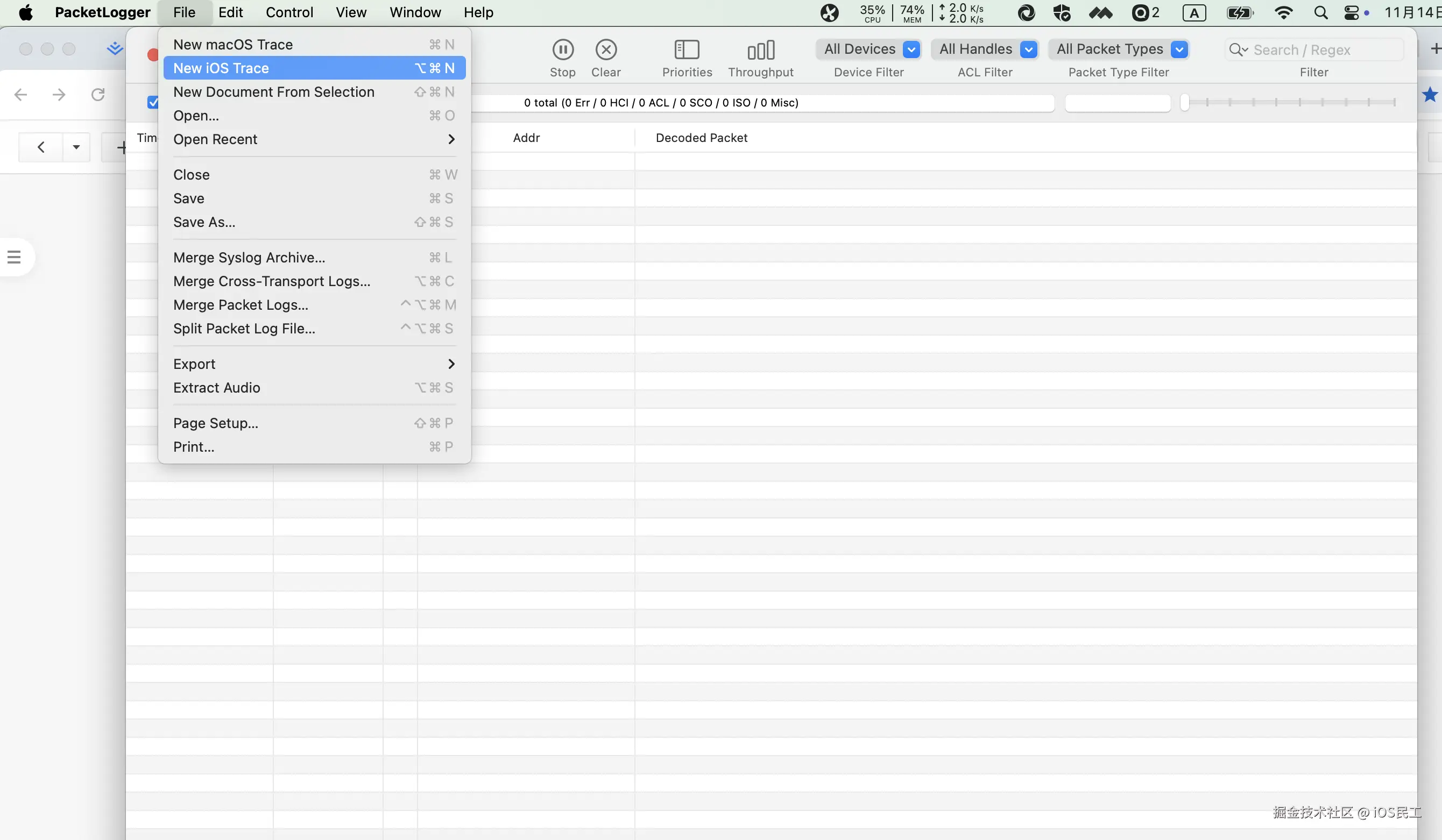Adjust the zoom slider handle
The image size is (1442, 840).
click(1184, 102)
